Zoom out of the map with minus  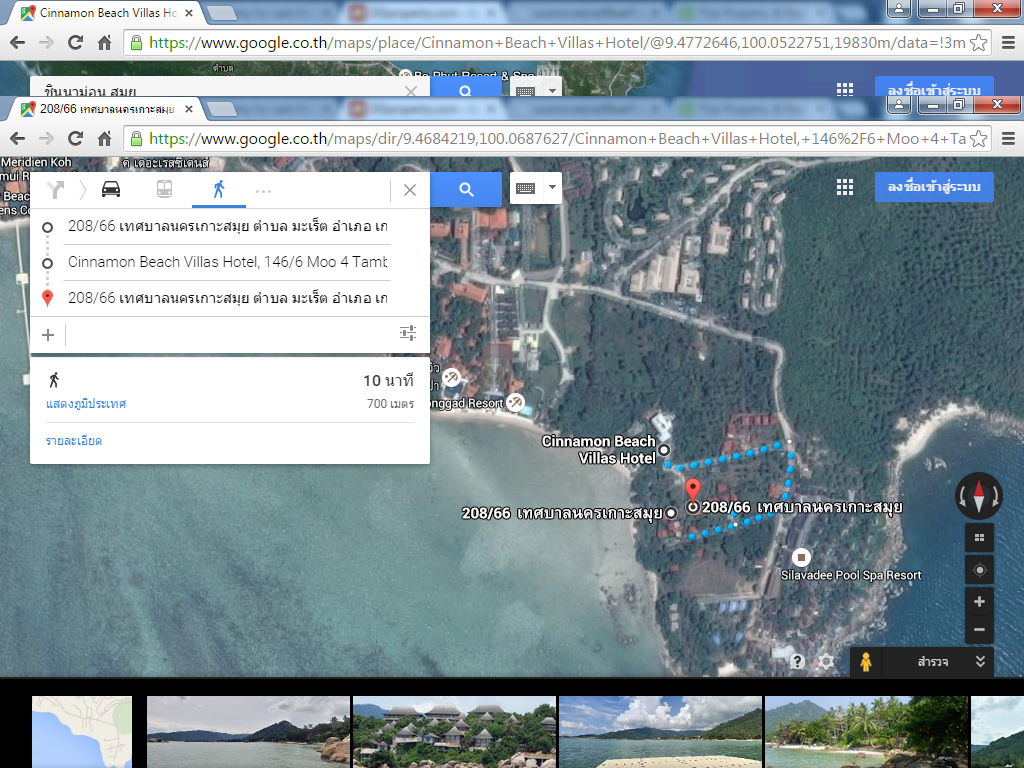click(979, 630)
